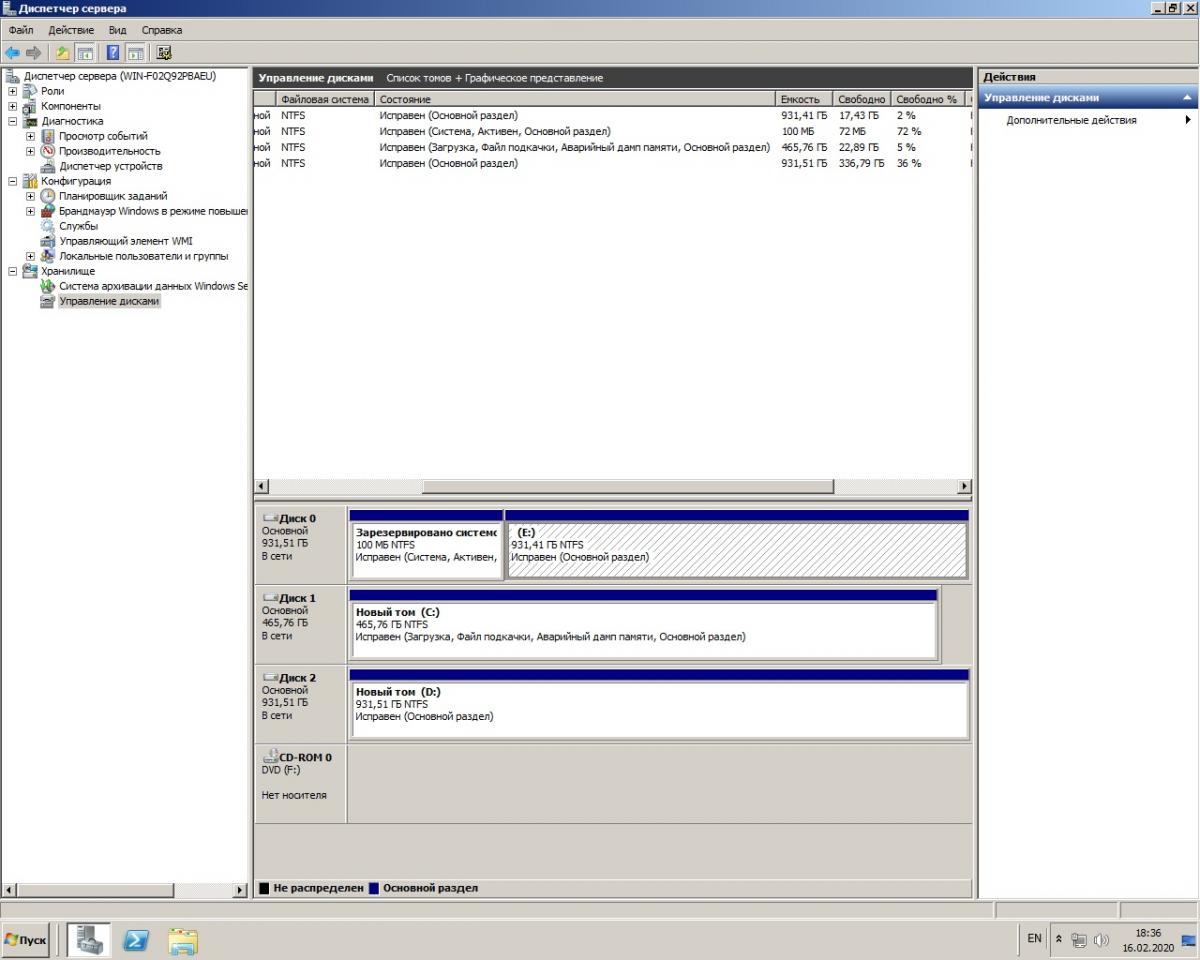This screenshot has width=1200, height=960.
Task: Open Windows Explorer from the taskbar
Action: [183, 940]
